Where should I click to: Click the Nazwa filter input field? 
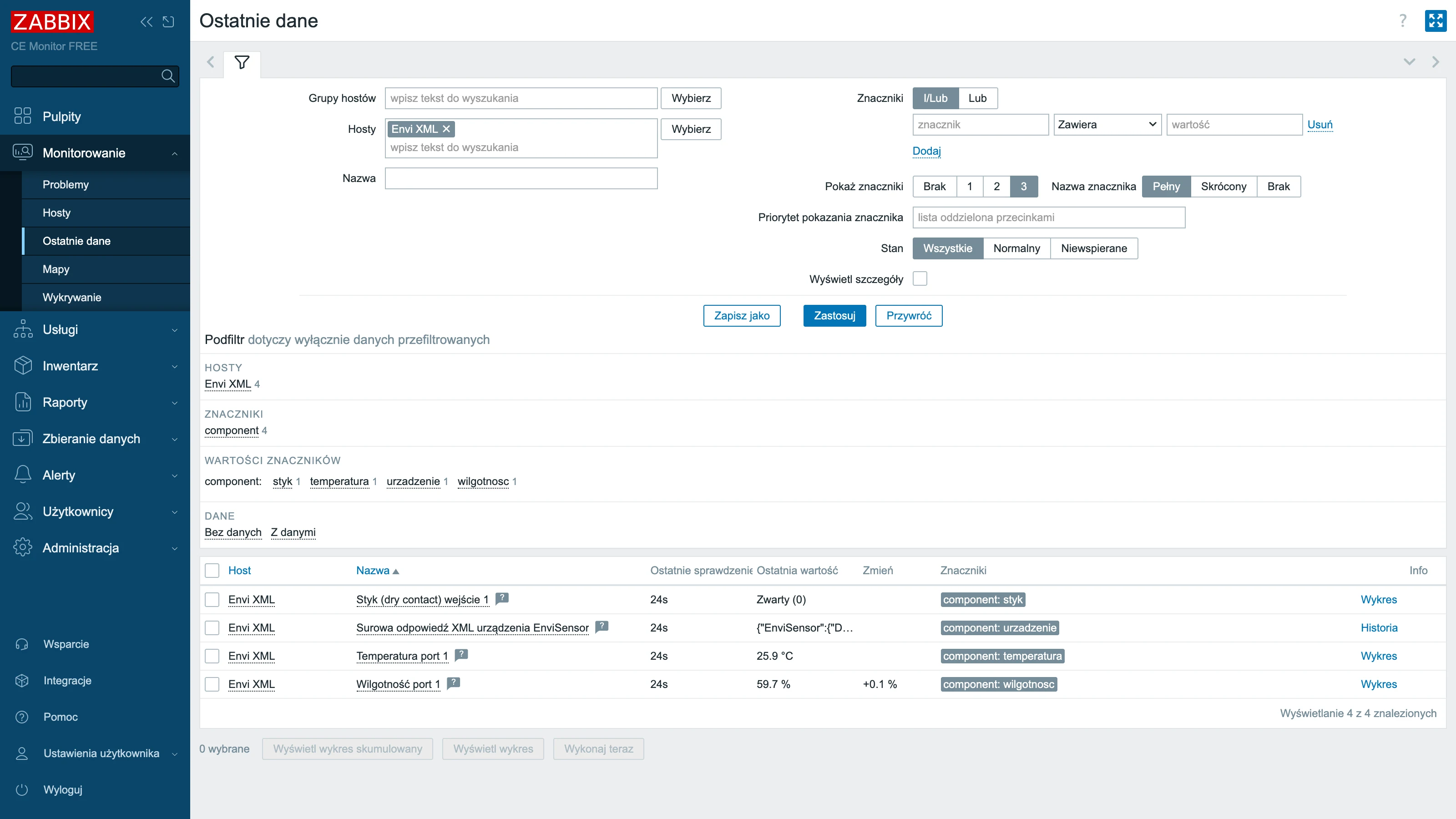[x=521, y=178]
